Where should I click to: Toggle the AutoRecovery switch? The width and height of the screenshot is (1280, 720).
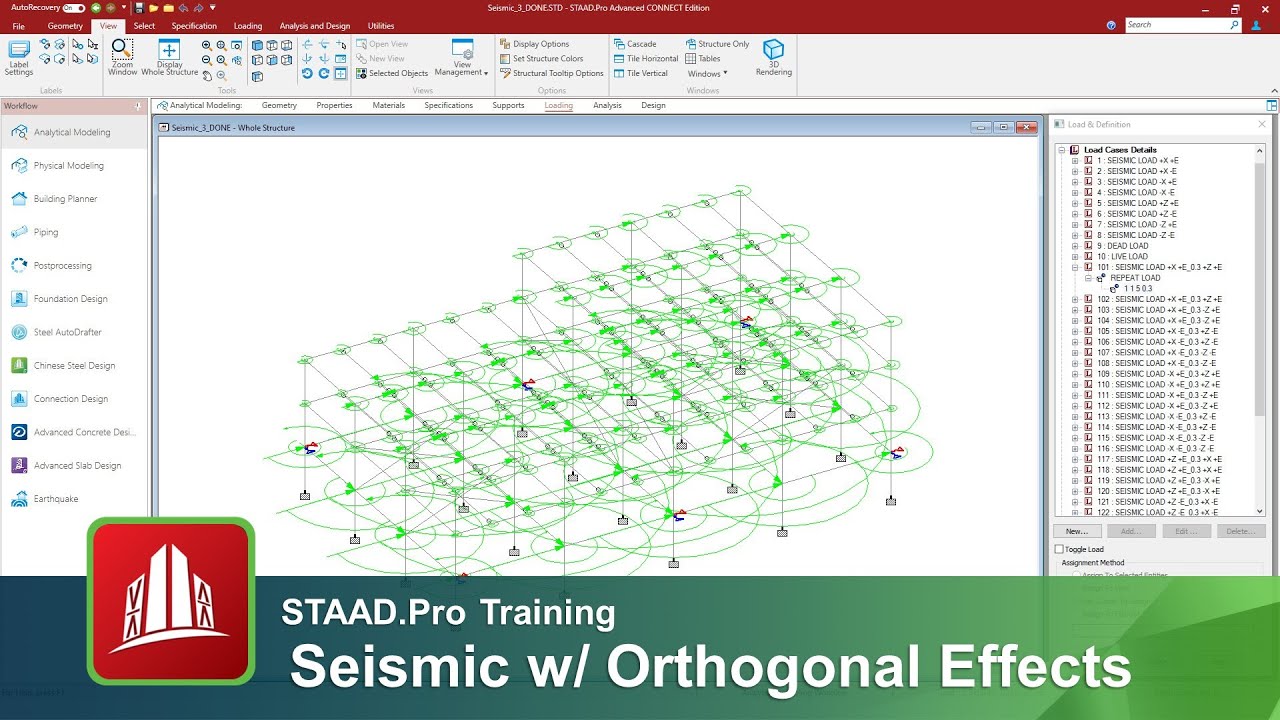[x=73, y=8]
